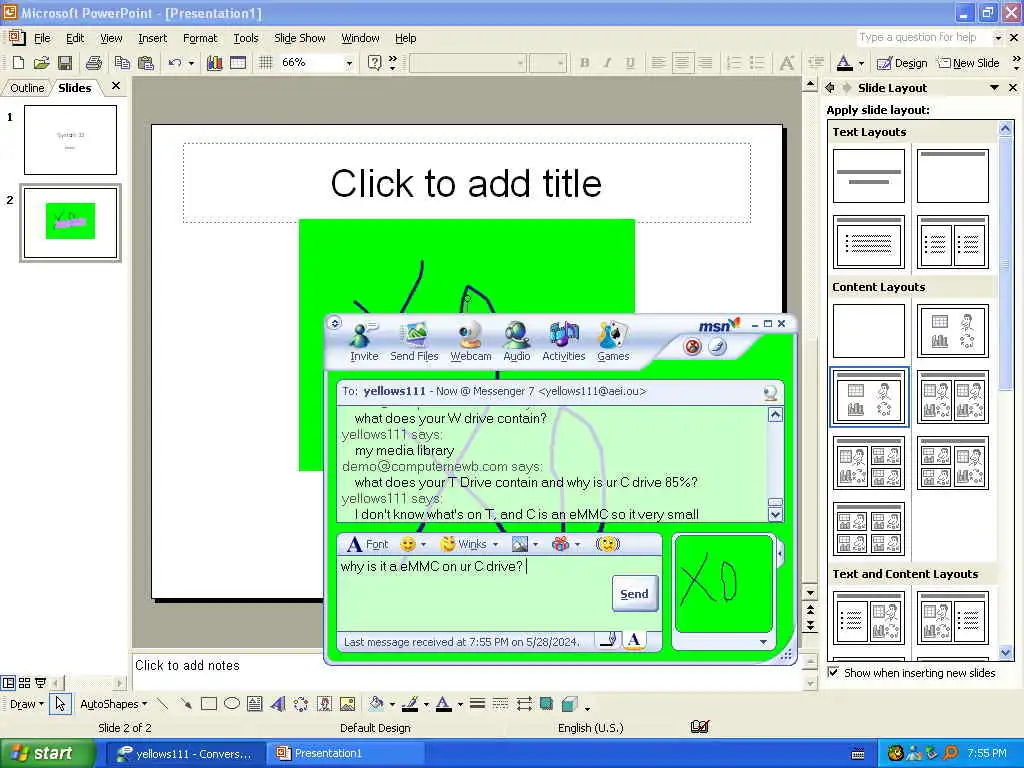Image resolution: width=1024 pixels, height=768 pixels.
Task: Open a file with the Open folder icon
Action: (x=41, y=63)
